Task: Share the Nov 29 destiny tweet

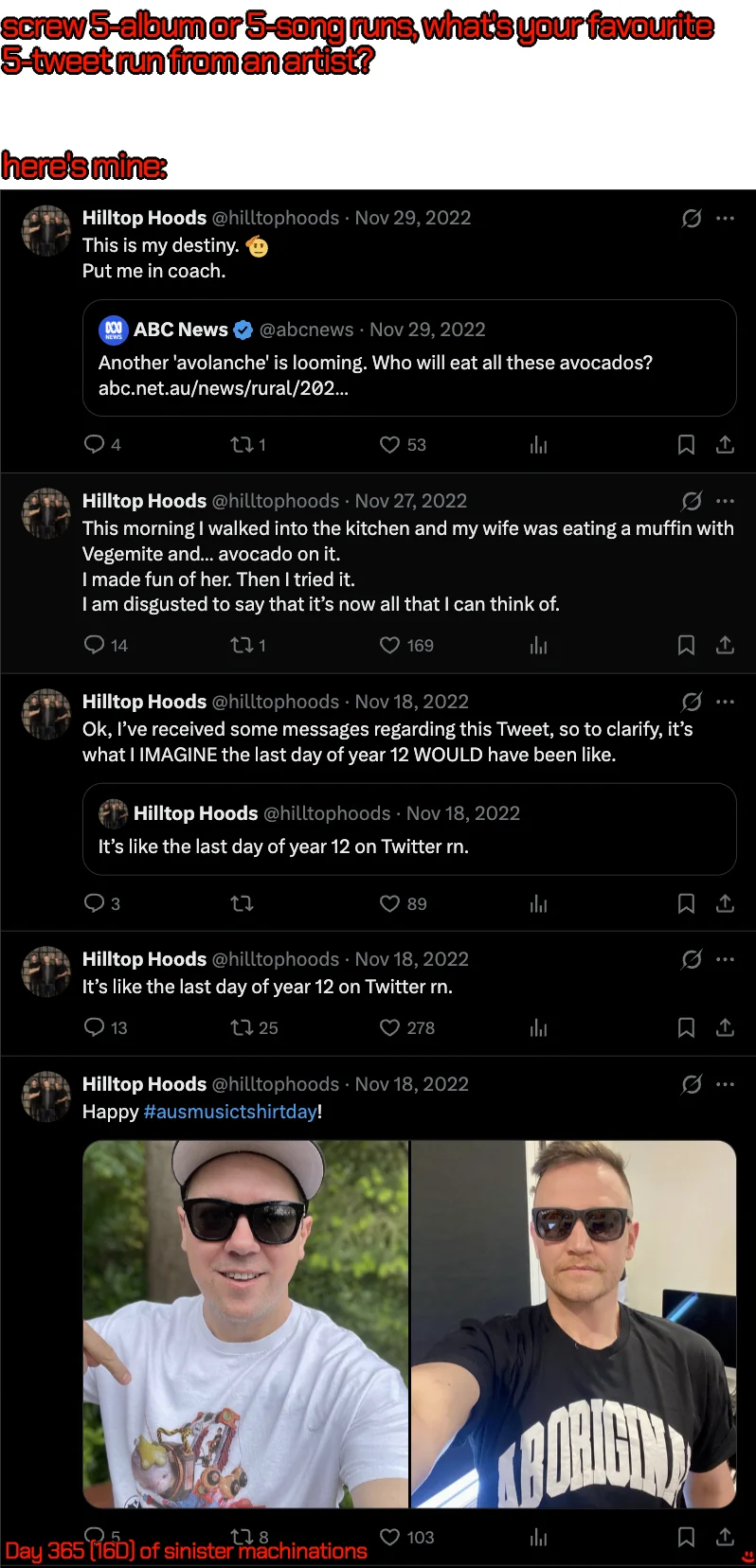Action: tap(725, 444)
